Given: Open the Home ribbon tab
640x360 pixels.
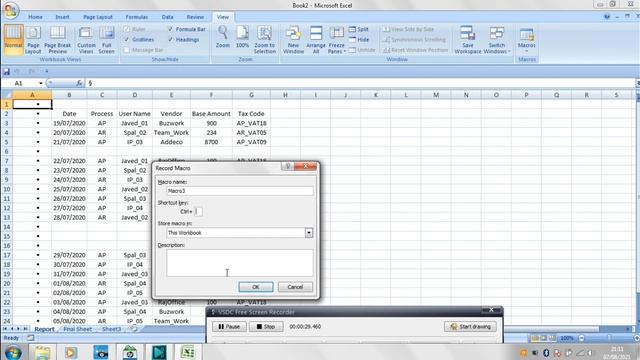Looking at the screenshot, I should pyautogui.click(x=36, y=17).
